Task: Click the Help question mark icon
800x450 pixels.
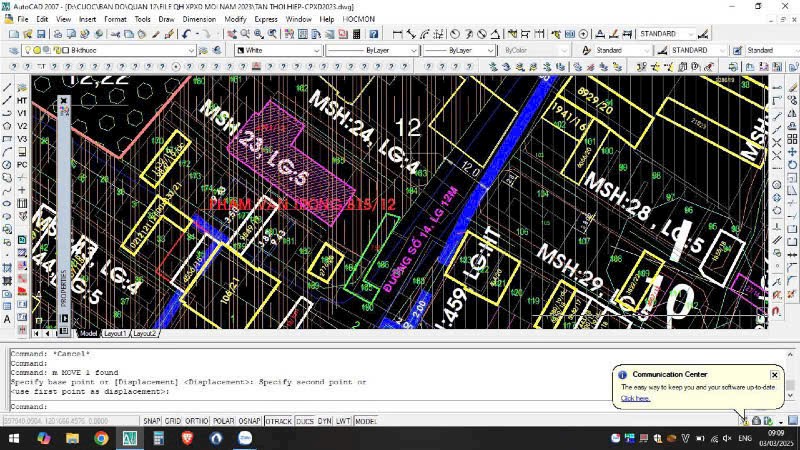Action: click(x=374, y=34)
